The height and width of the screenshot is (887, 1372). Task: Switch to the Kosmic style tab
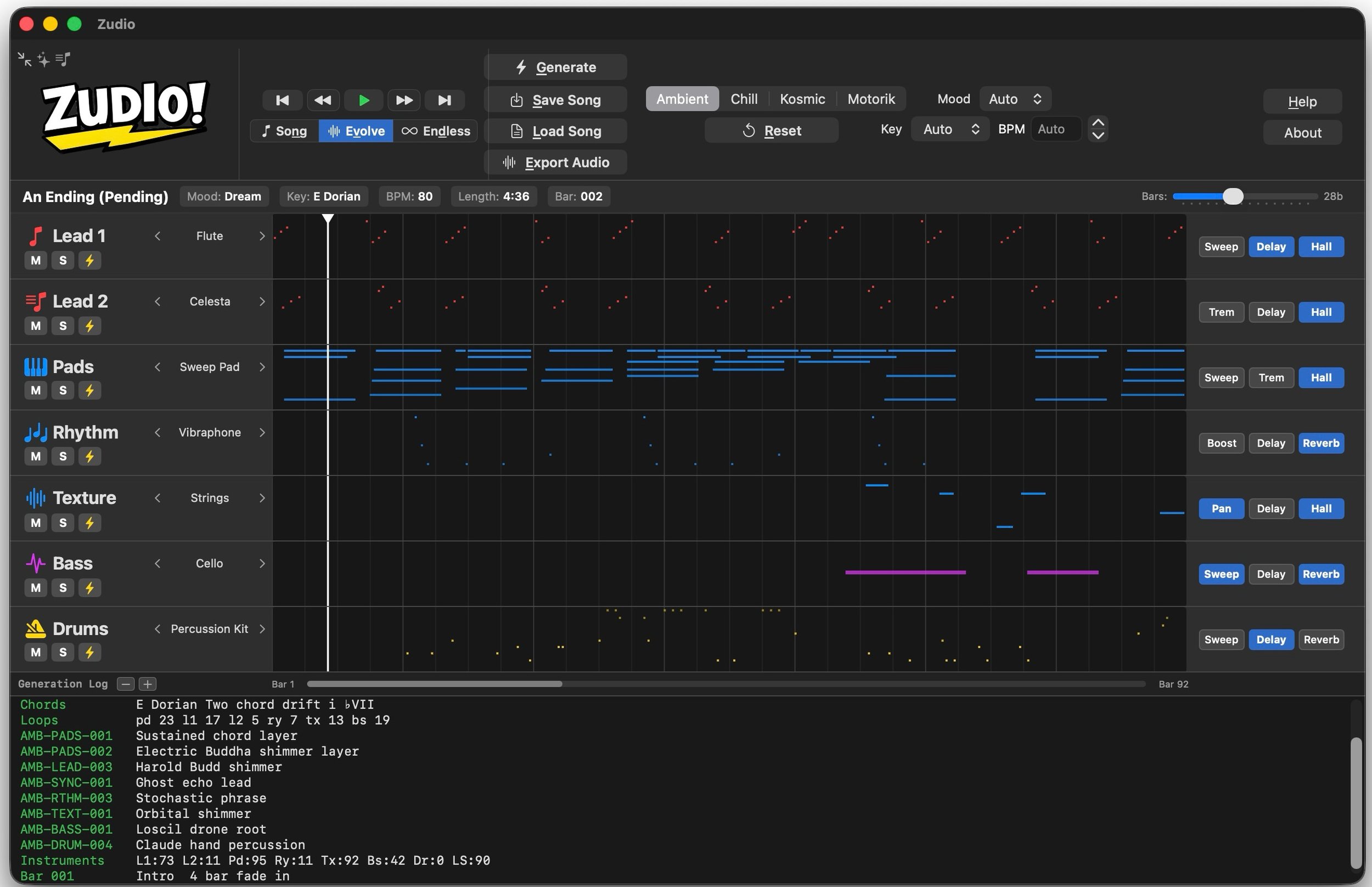point(802,99)
